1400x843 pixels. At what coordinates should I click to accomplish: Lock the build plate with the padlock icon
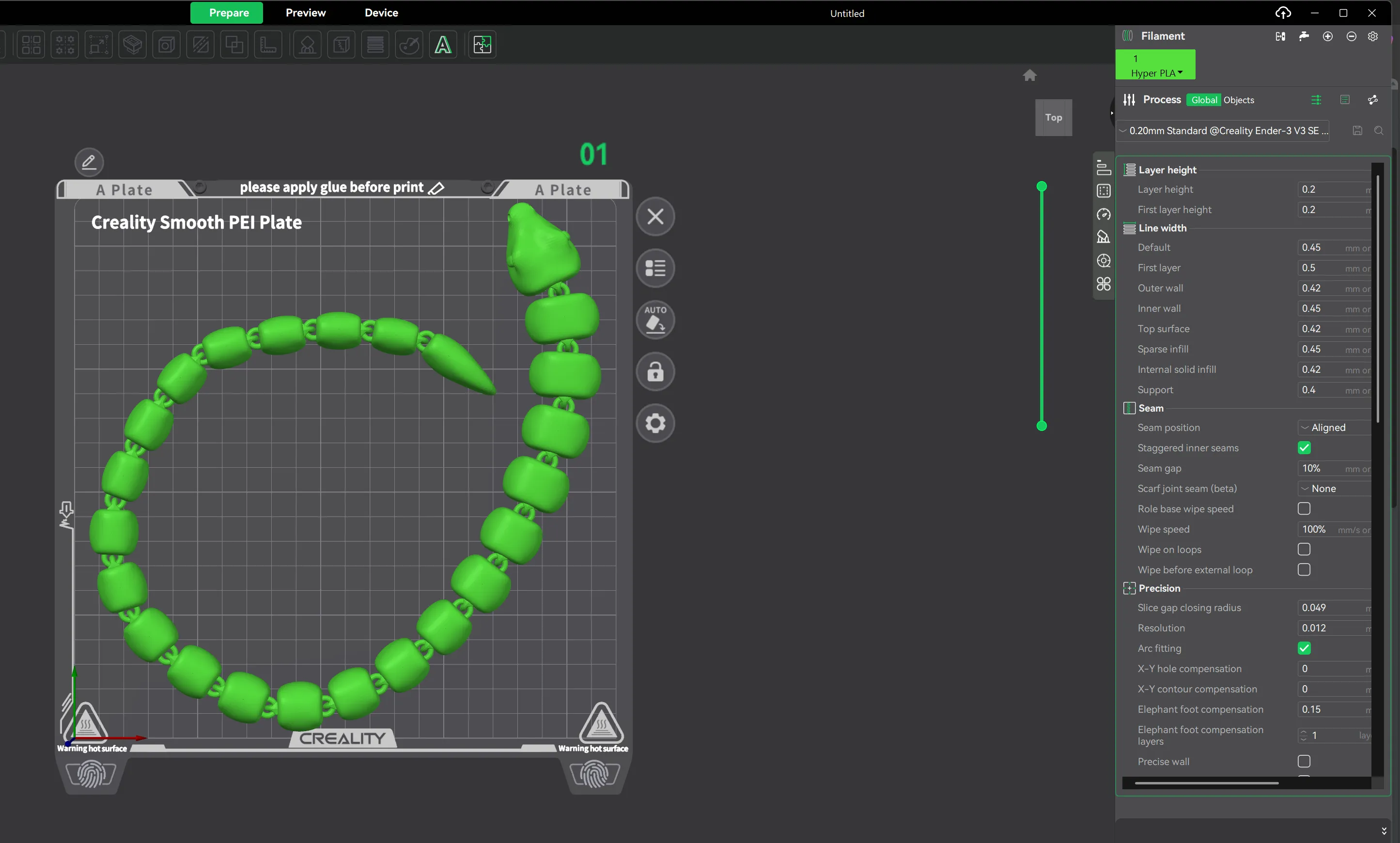(655, 371)
